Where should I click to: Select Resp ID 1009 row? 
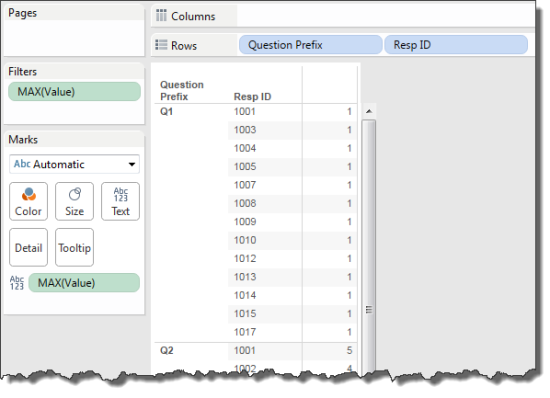[245, 222]
